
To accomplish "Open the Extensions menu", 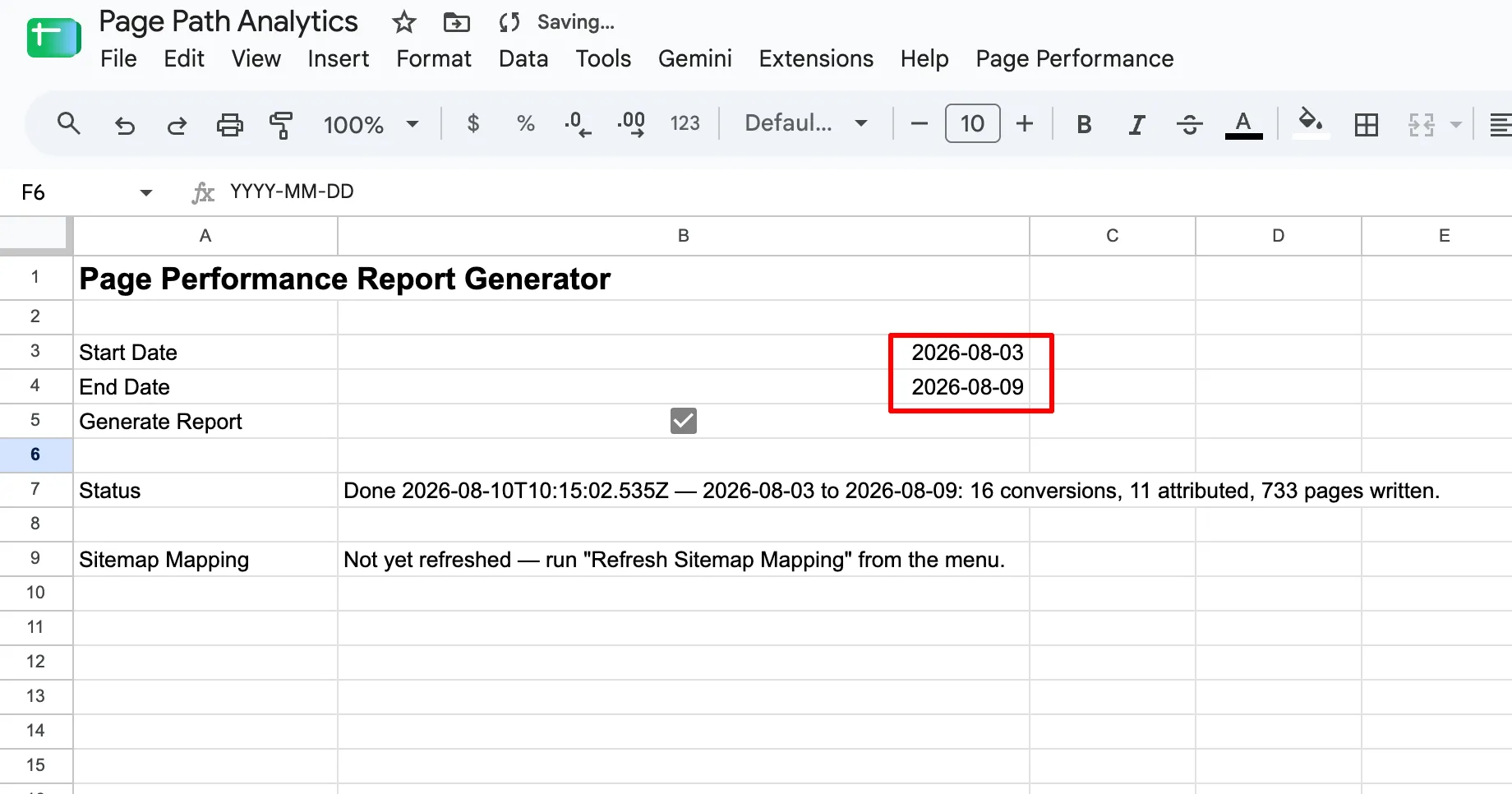I will 816,59.
